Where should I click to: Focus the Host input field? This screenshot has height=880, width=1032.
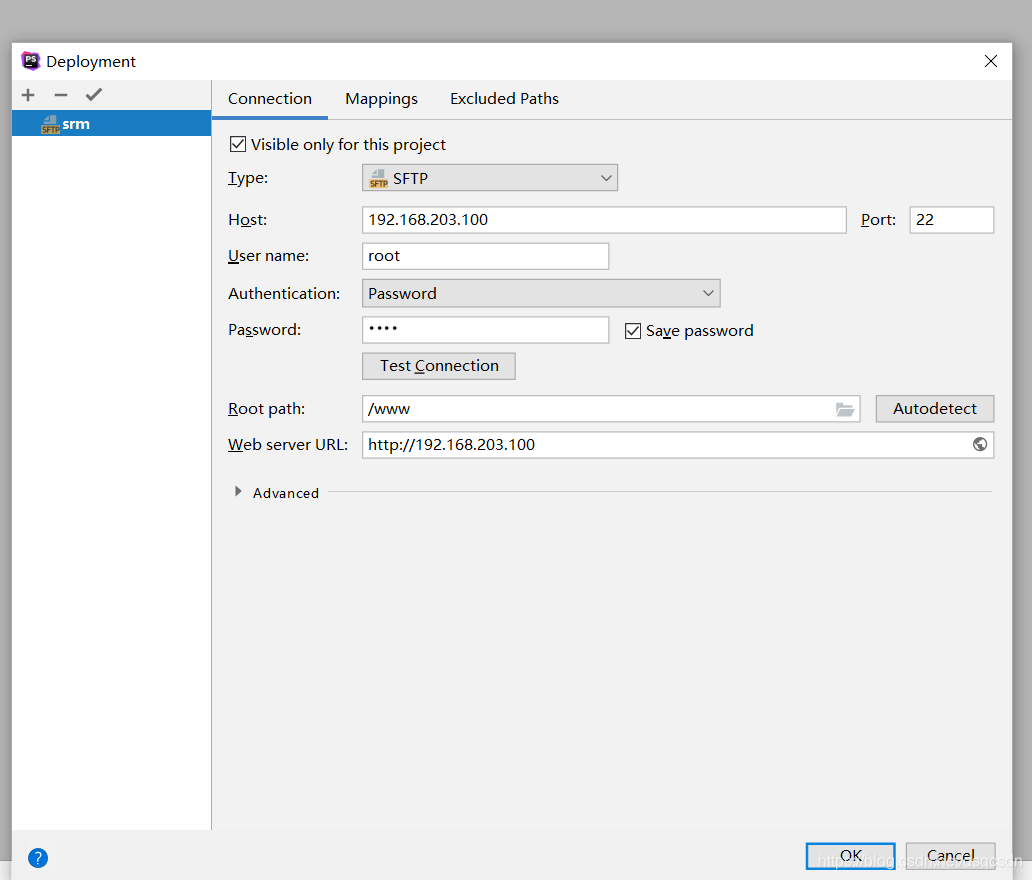pyautogui.click(x=604, y=220)
